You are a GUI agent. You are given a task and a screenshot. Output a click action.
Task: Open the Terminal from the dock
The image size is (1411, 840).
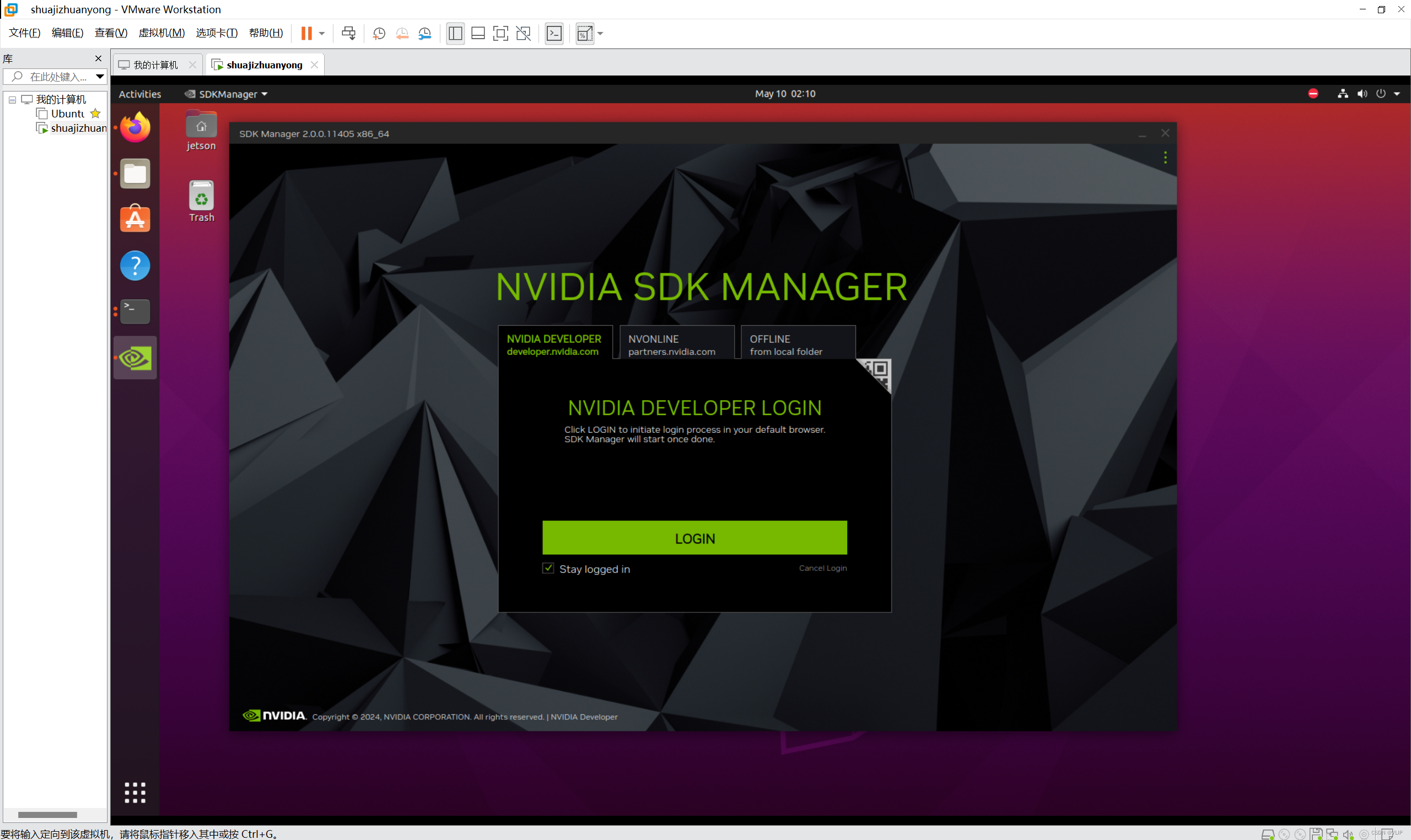point(134,311)
